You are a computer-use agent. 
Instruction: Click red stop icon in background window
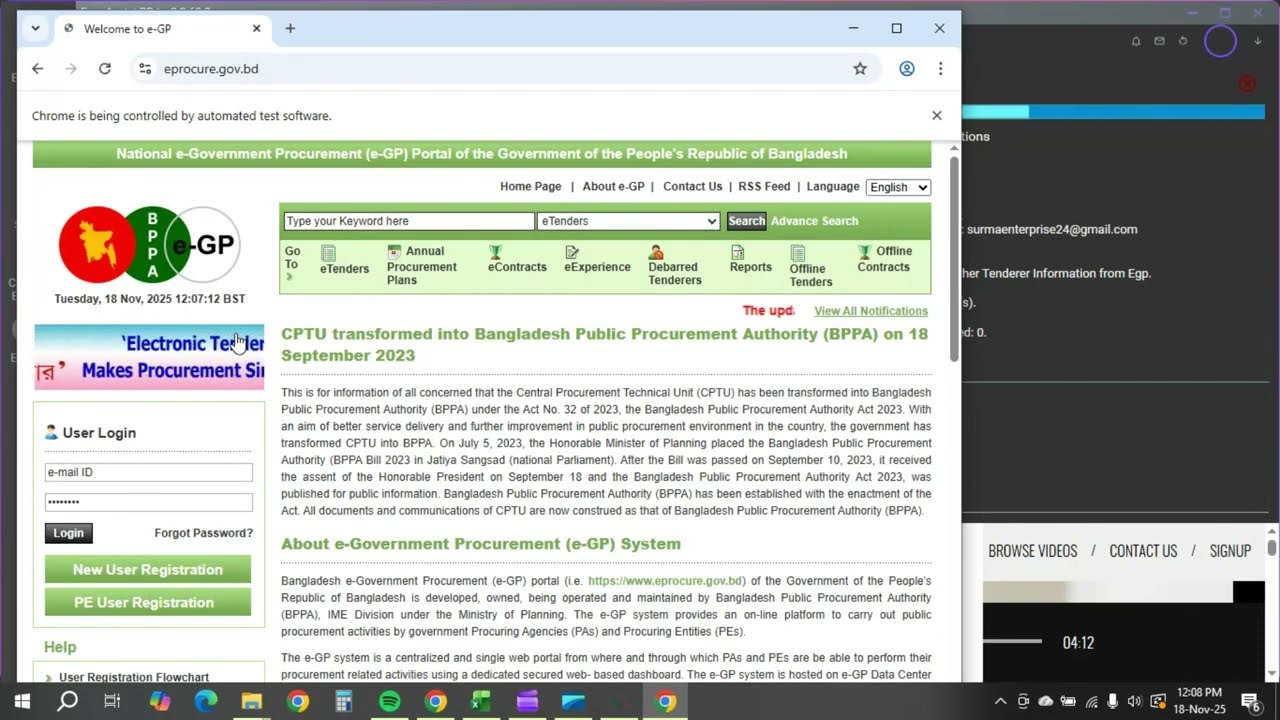(x=1247, y=83)
